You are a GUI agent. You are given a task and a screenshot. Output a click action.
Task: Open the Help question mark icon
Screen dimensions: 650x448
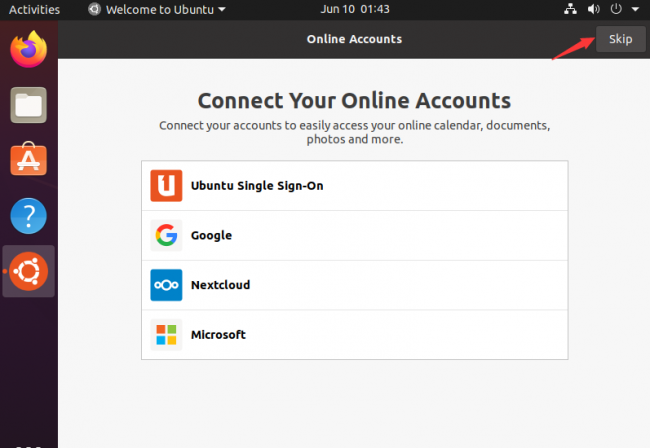point(29,216)
